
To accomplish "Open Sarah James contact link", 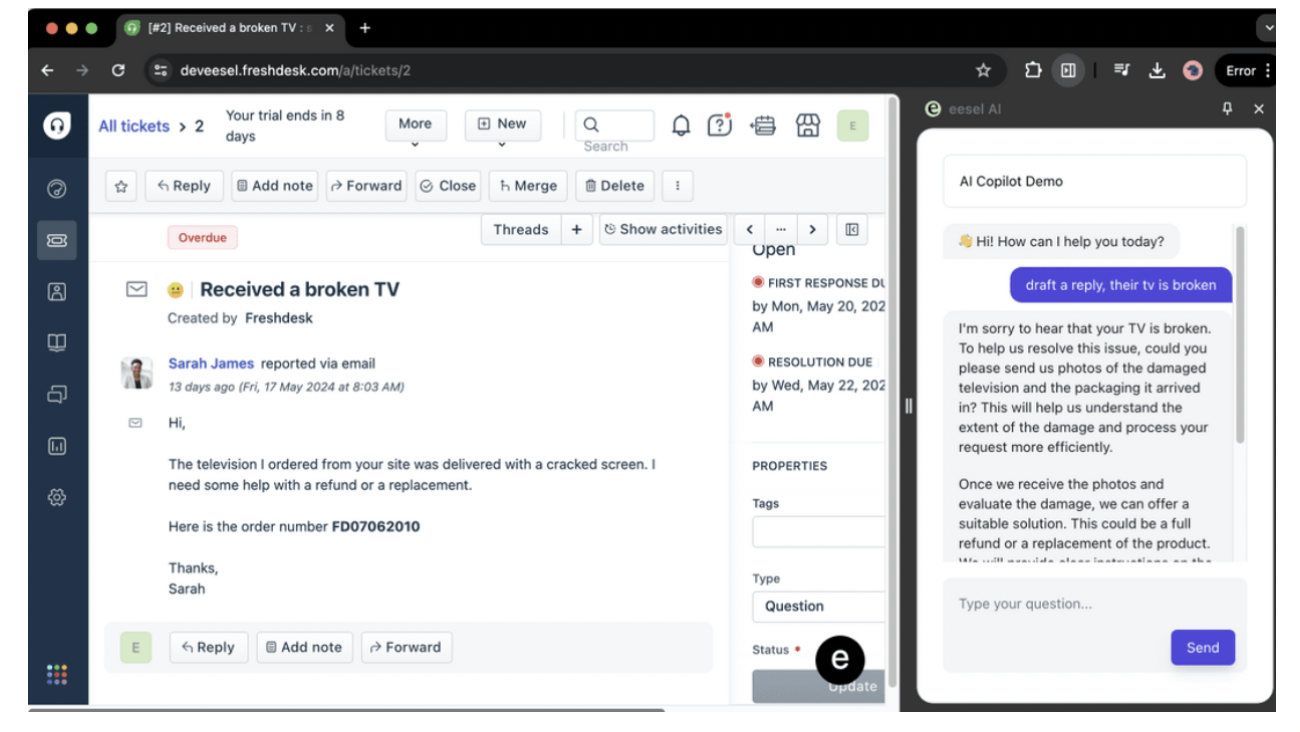I will pos(211,363).
